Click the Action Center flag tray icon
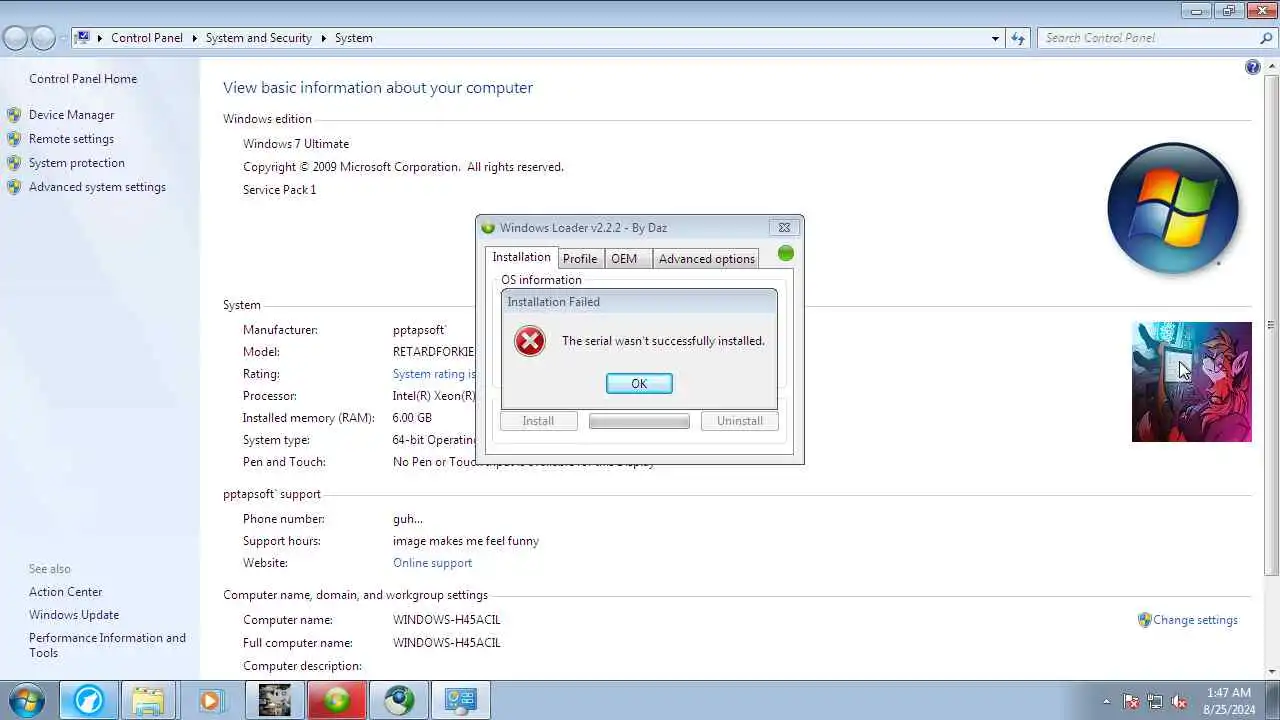1280x720 pixels. 1131,702
